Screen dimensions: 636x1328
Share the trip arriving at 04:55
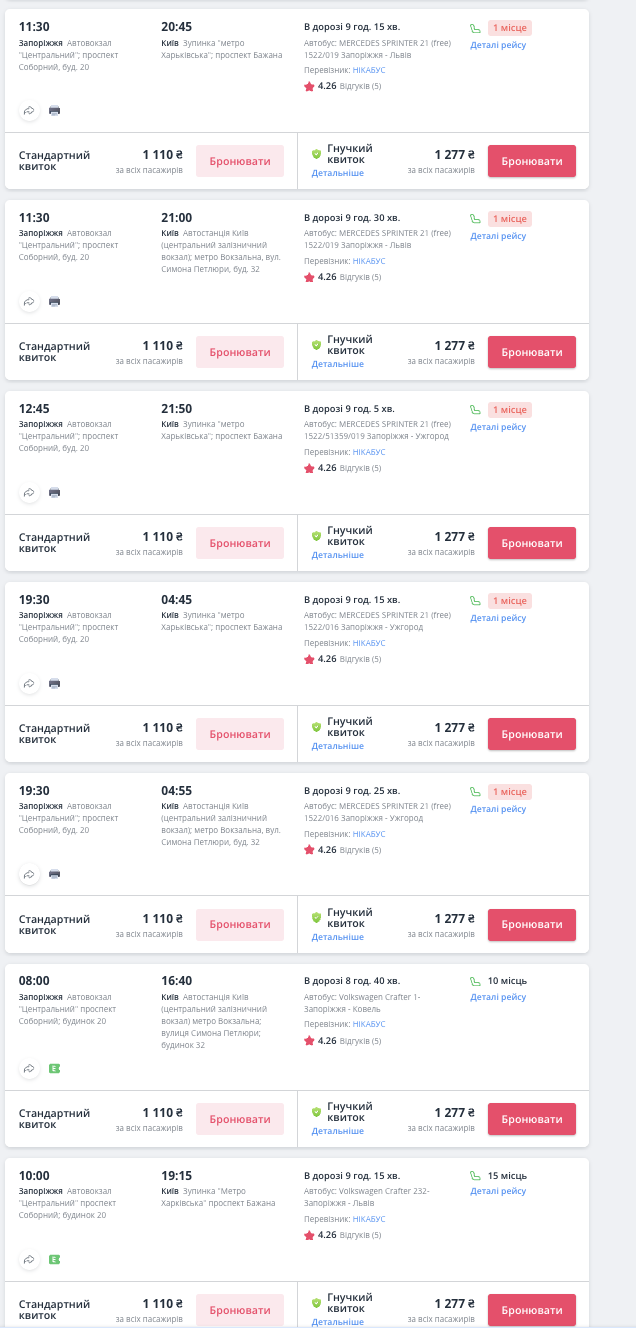coord(30,874)
